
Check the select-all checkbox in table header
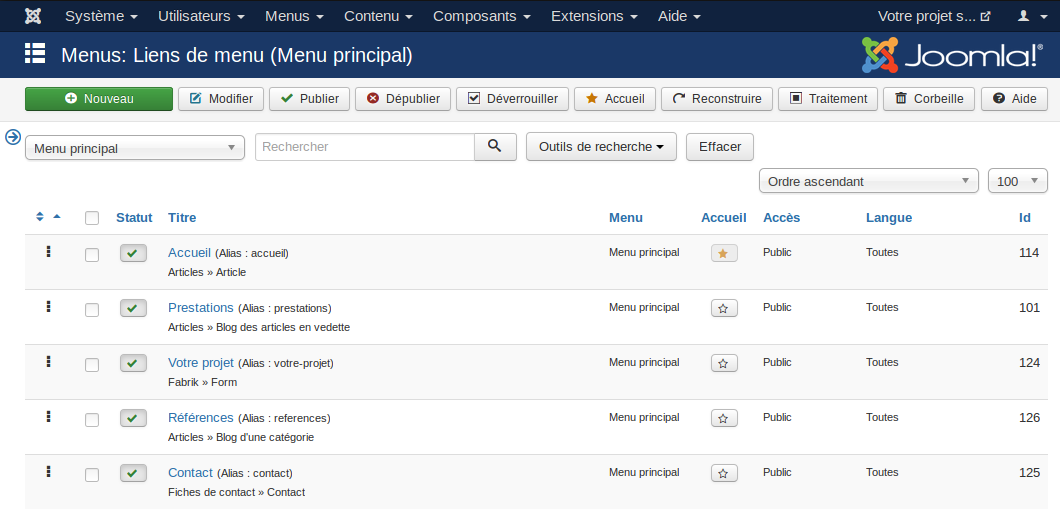[92, 218]
